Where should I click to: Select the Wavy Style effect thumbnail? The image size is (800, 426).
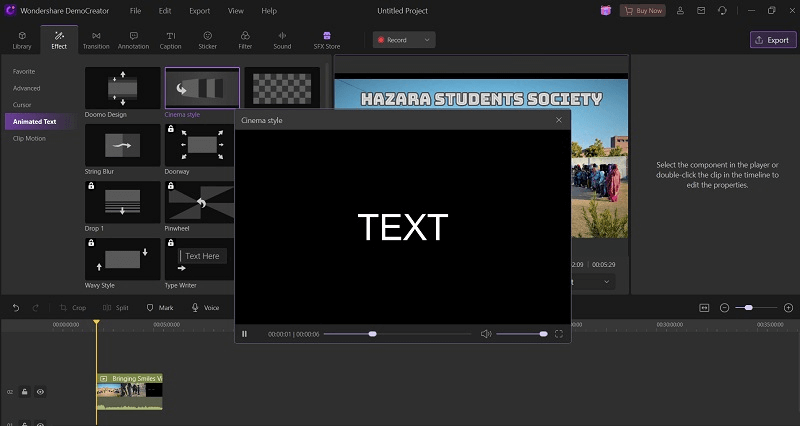122,259
